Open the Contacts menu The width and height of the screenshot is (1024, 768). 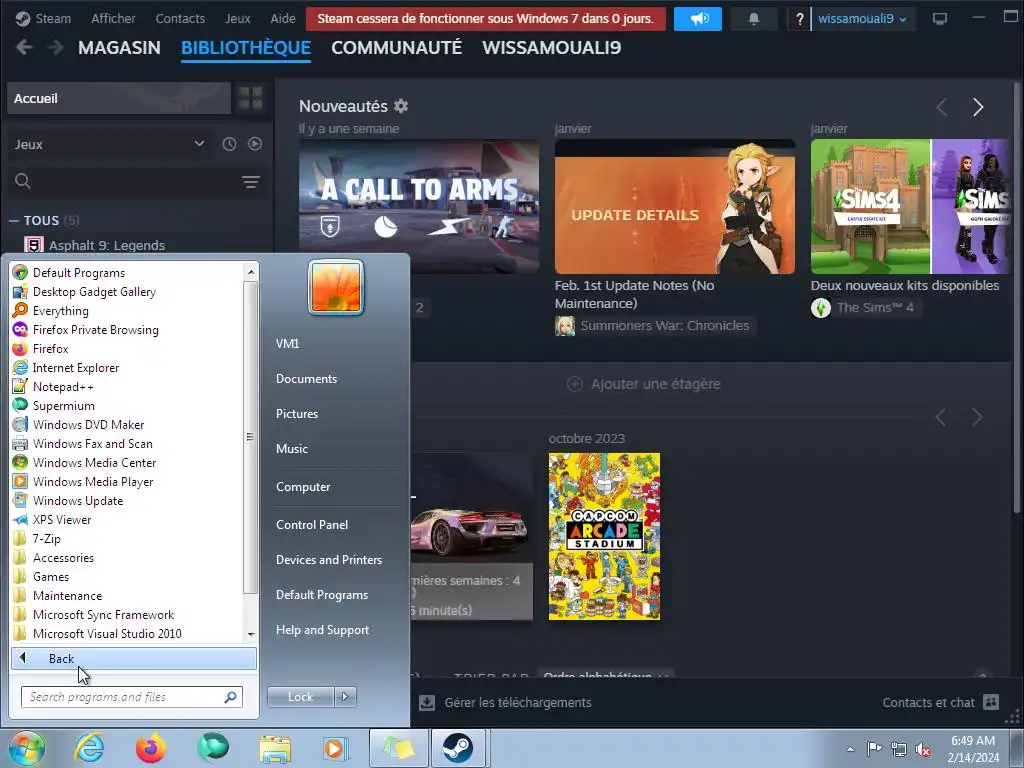180,19
